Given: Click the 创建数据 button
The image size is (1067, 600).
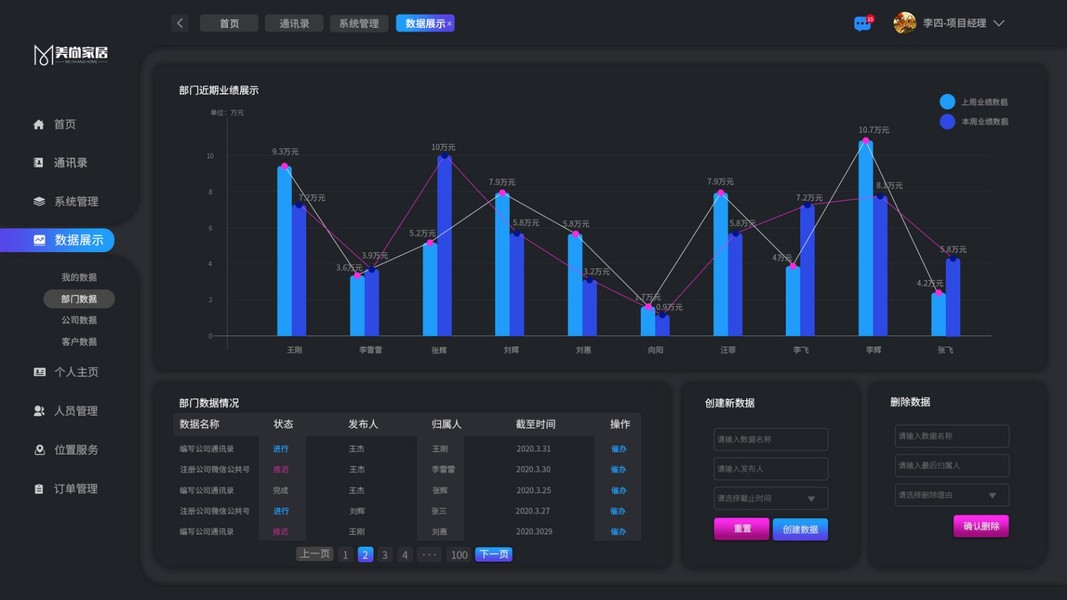Looking at the screenshot, I should point(800,529).
